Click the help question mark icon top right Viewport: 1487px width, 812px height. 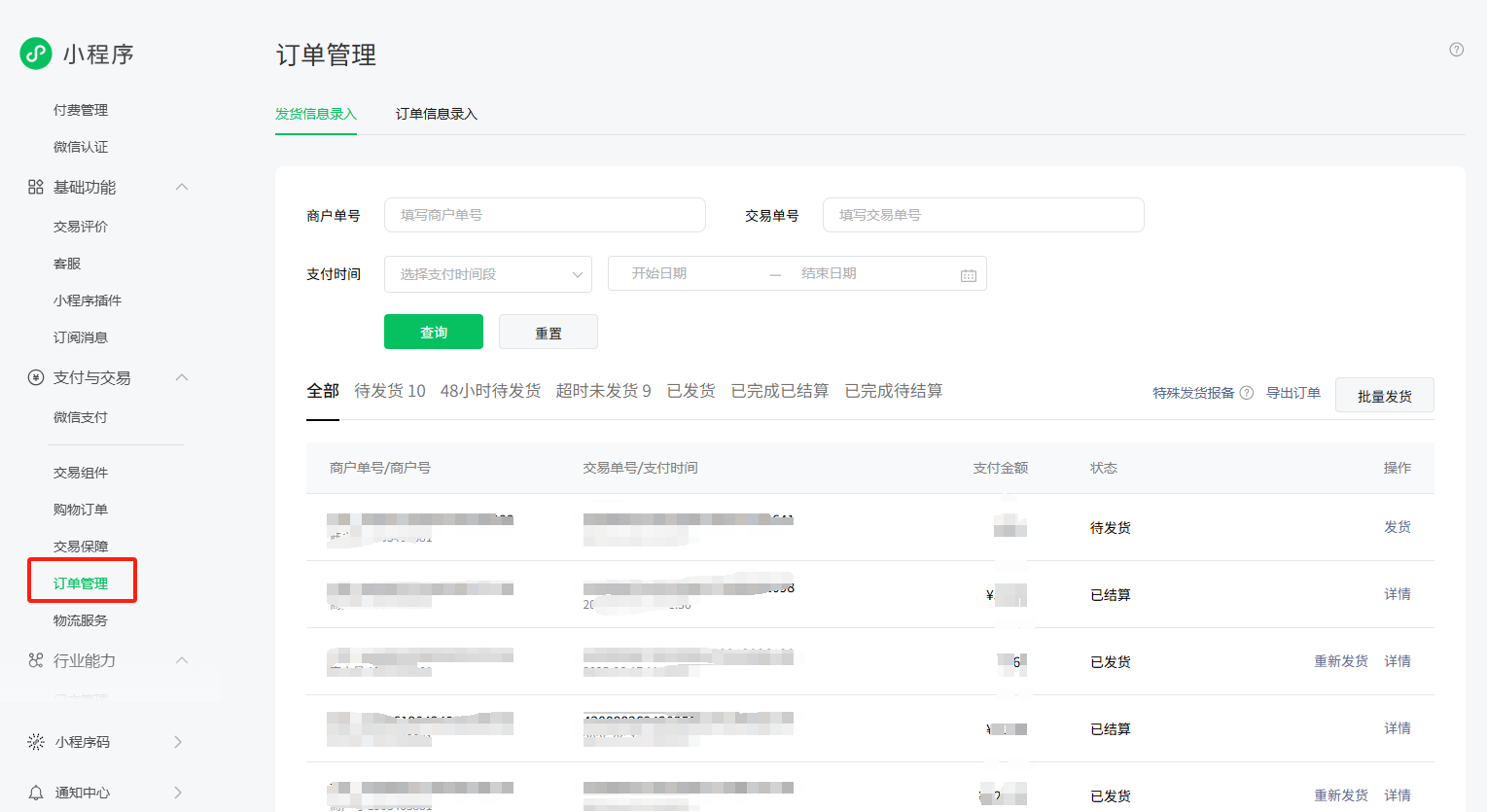1456,50
